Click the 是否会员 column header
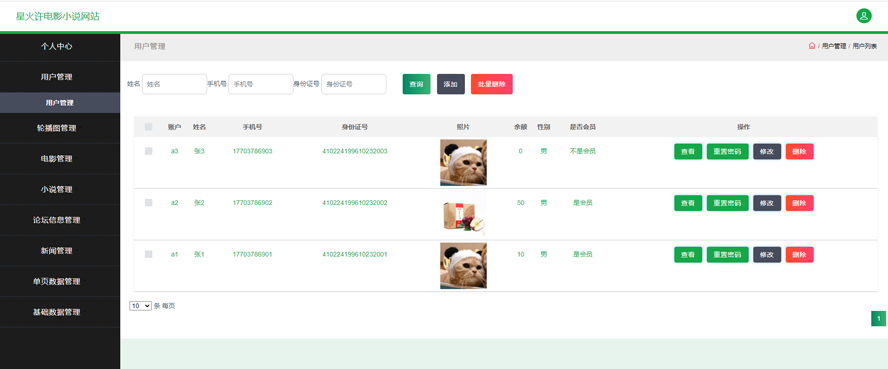The width and height of the screenshot is (888, 369). [x=583, y=127]
